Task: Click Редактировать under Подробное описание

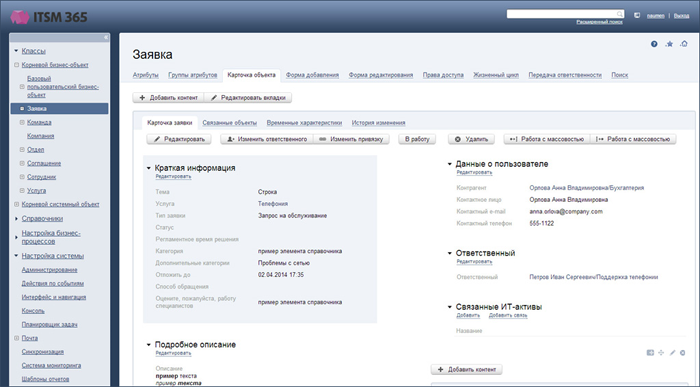Action: tap(173, 353)
